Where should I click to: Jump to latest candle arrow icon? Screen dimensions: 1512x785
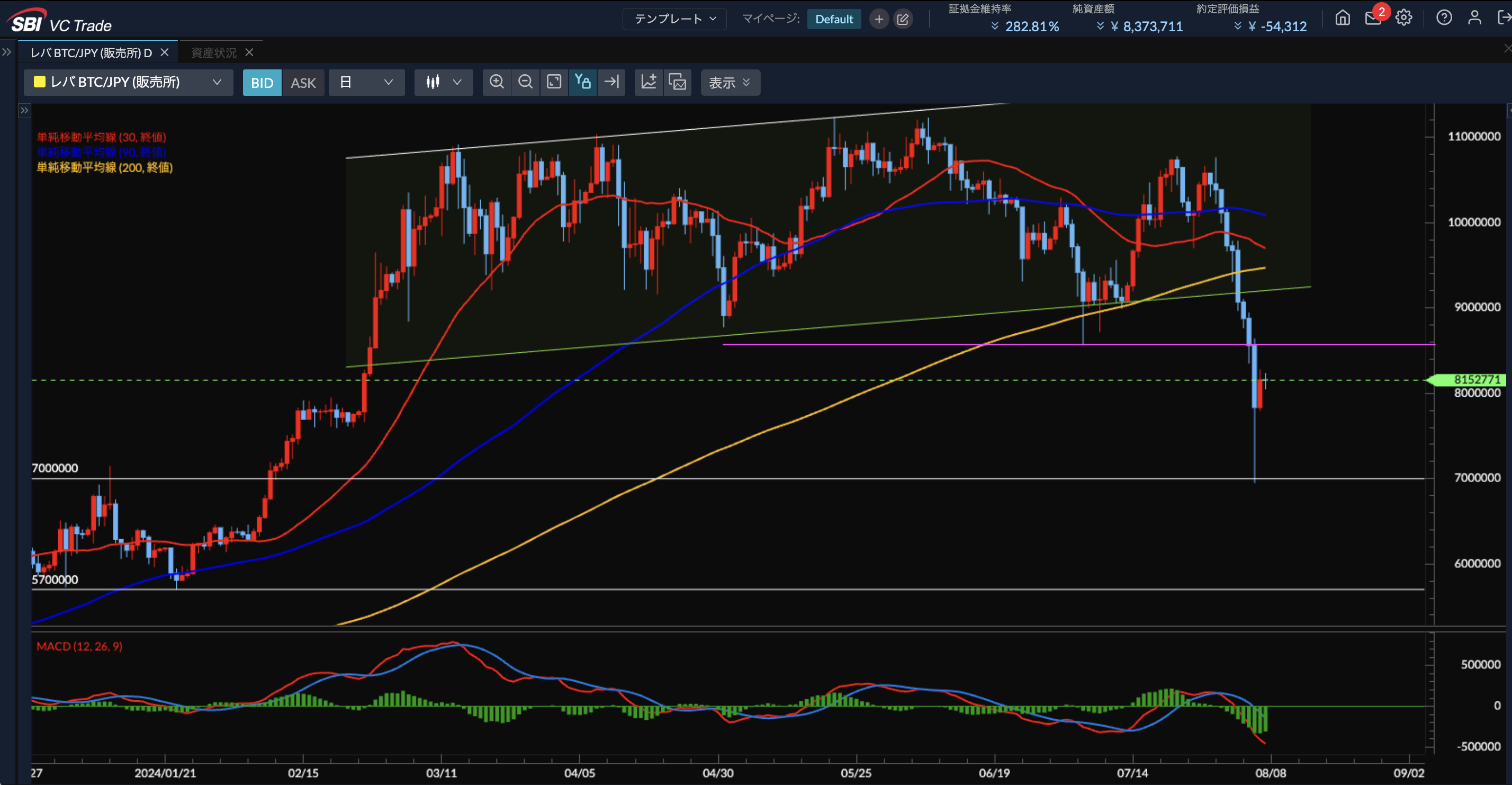point(611,82)
